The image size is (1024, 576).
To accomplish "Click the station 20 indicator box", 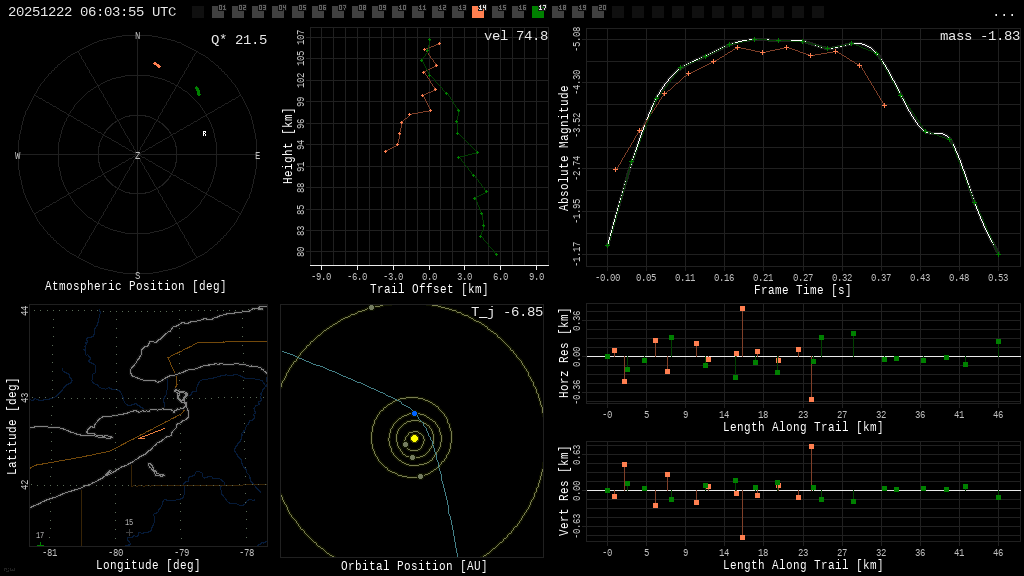I will (x=598, y=12).
